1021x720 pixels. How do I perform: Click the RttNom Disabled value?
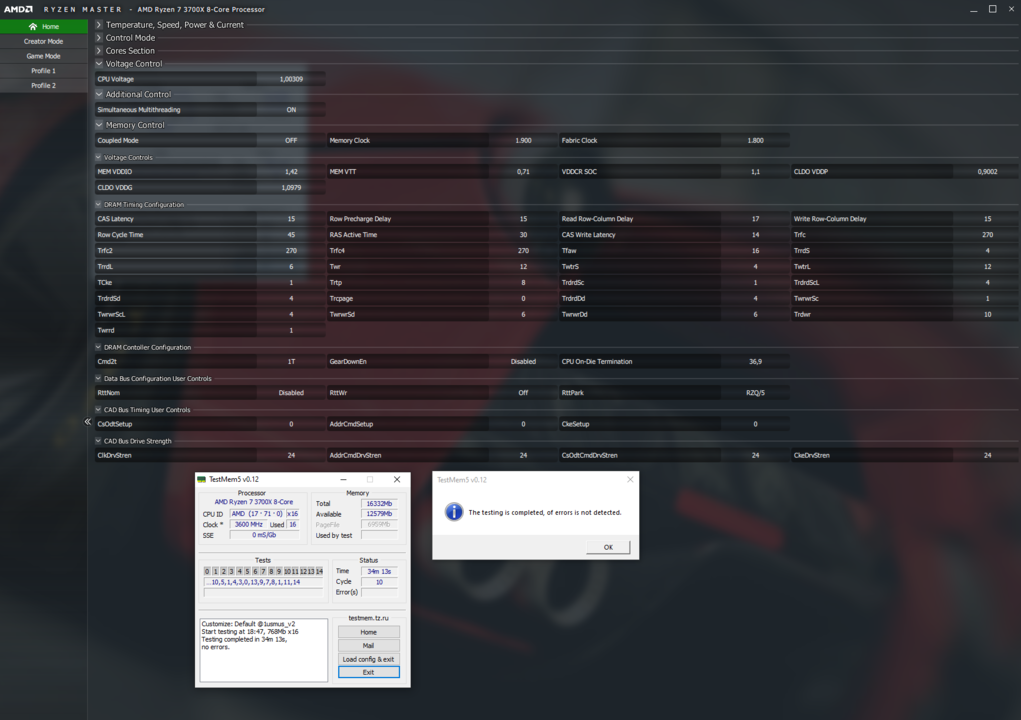(291, 393)
